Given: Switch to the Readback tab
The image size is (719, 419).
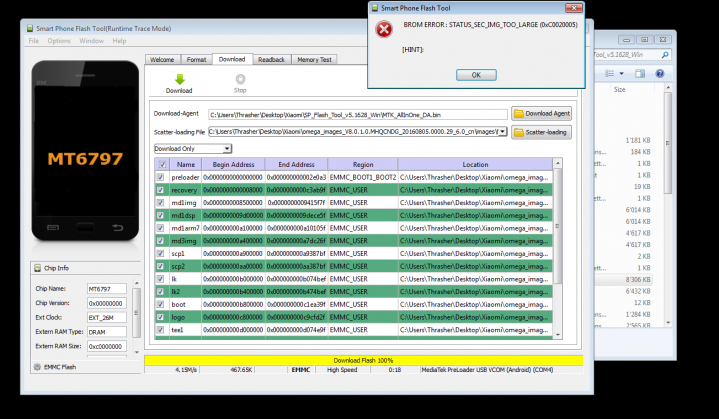Looking at the screenshot, I should 271,60.
